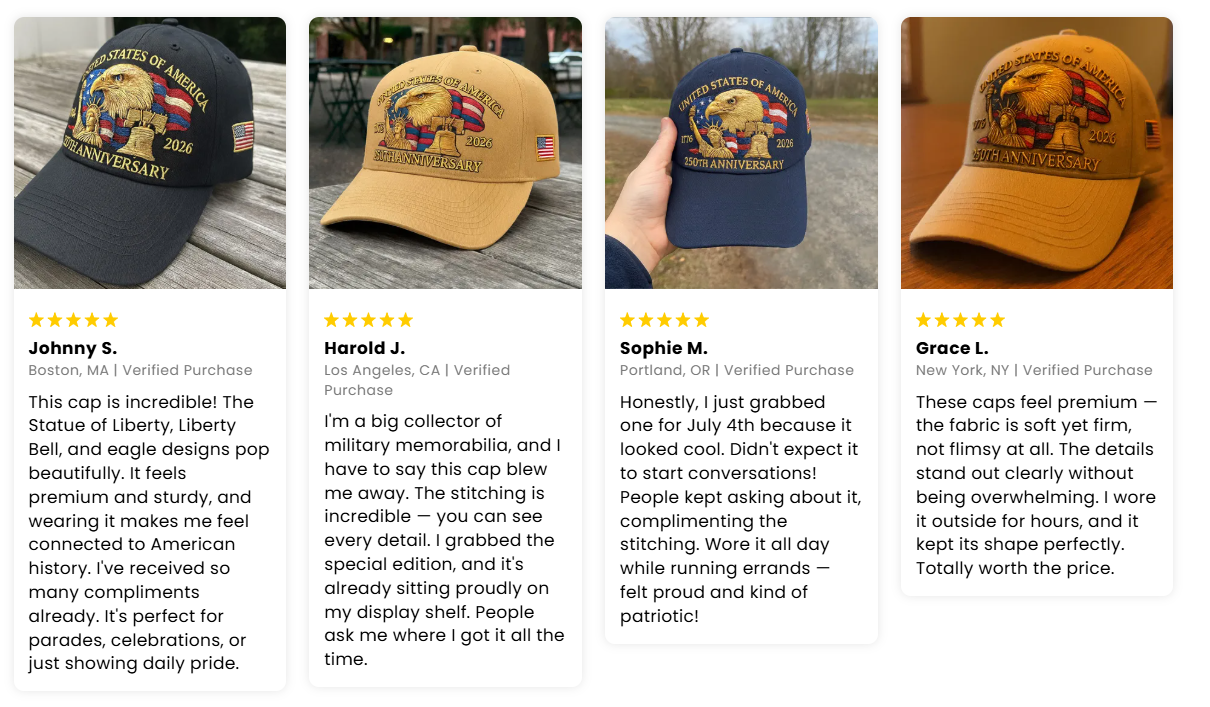Click the black cap photo in Johnny's review
The height and width of the screenshot is (707, 1210).
[x=150, y=153]
